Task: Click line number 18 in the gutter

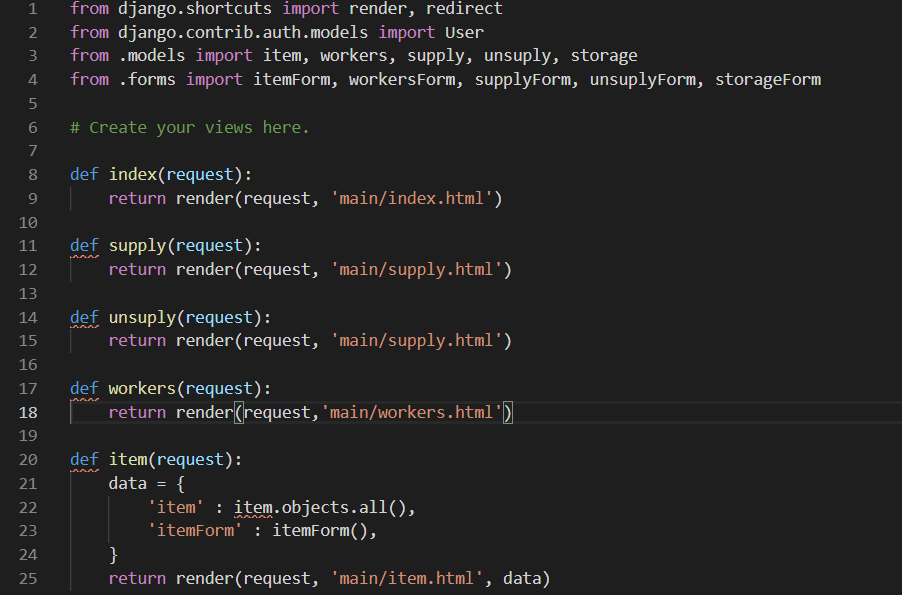Action: (28, 412)
